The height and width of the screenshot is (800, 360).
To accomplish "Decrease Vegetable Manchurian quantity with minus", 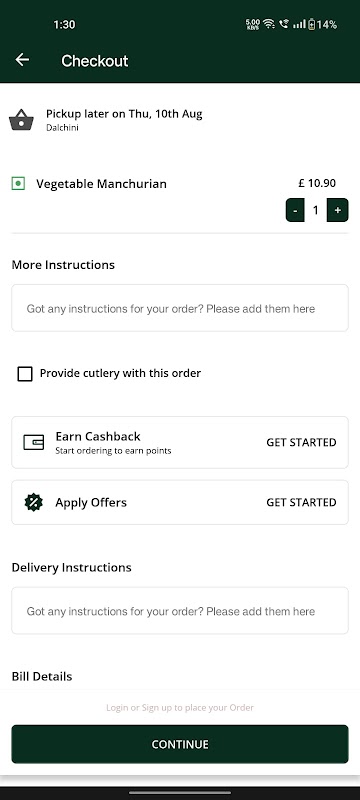I will tap(295, 210).
